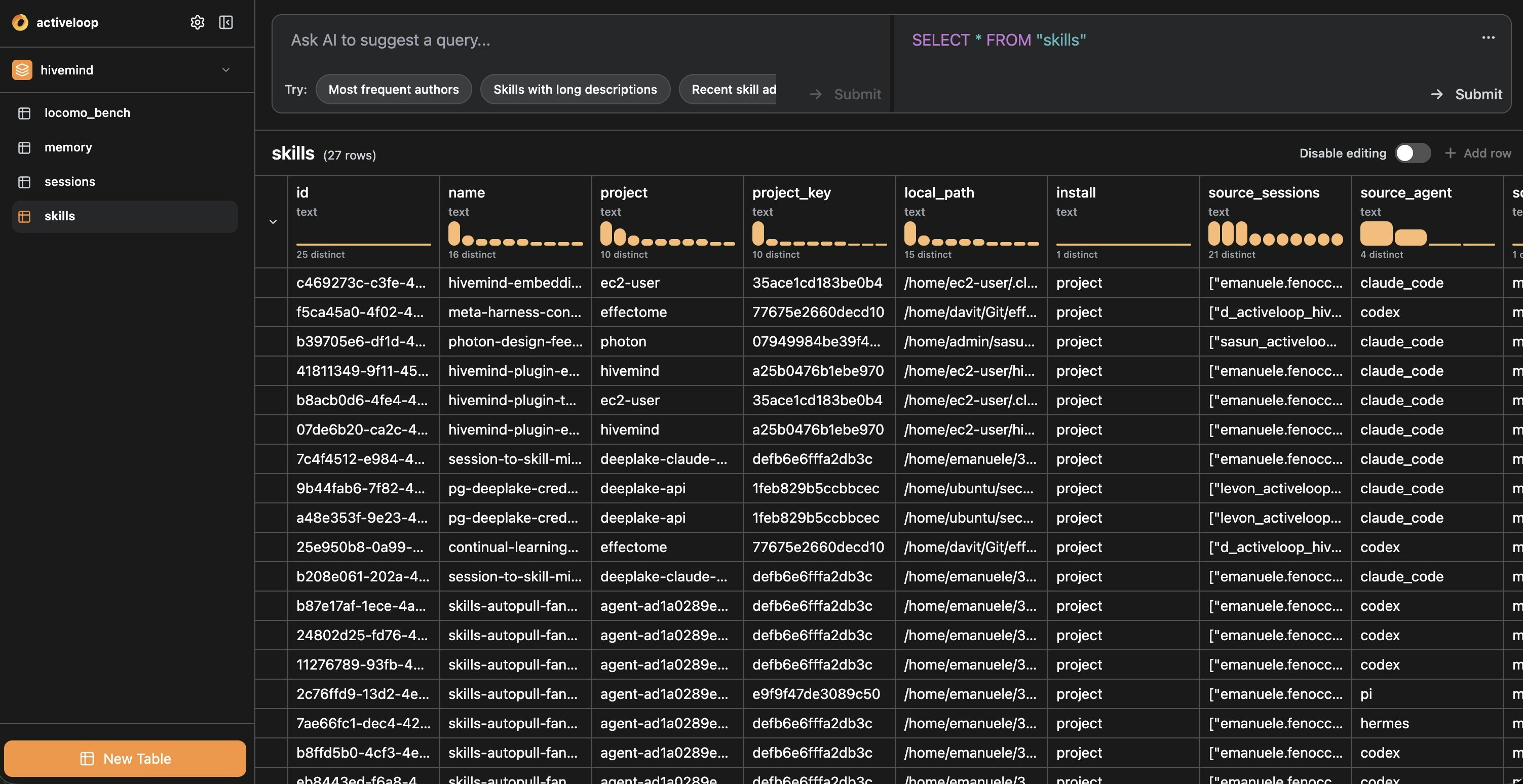Expand the row chevron beside id column header

click(x=273, y=221)
